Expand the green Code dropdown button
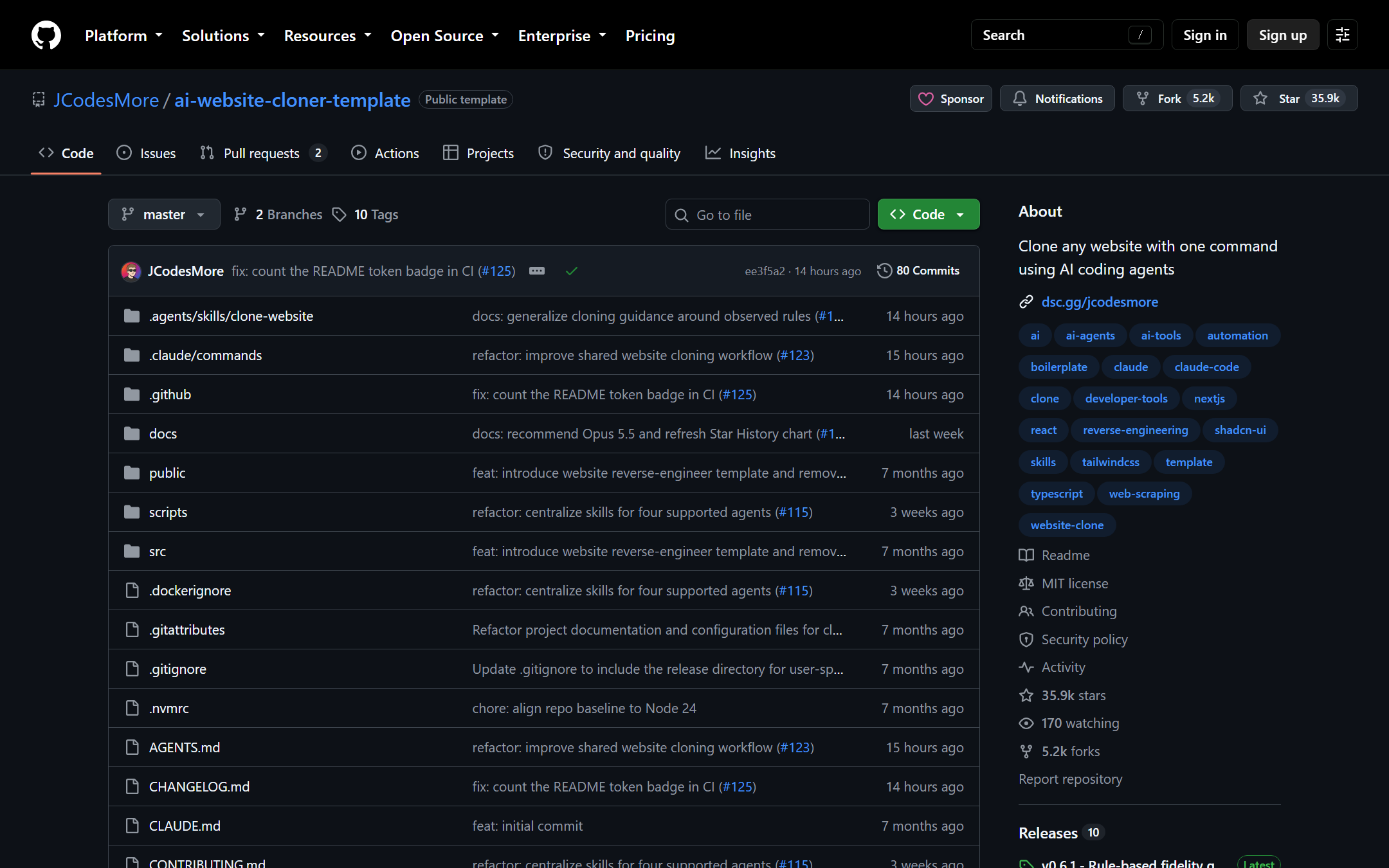Screen dimensions: 1389x868 point(929,214)
